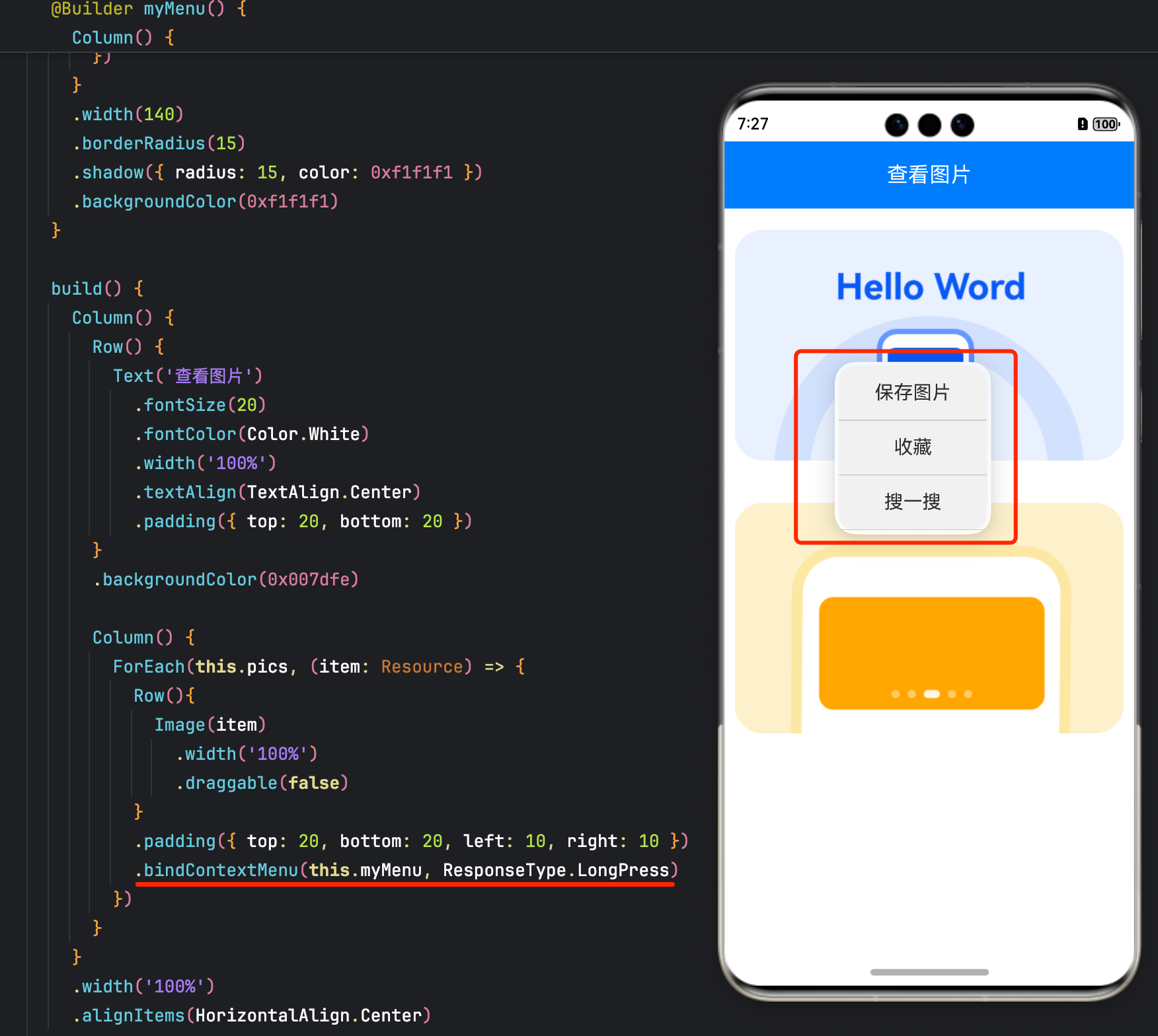Tap the notification icon beside the battery
The width and height of the screenshot is (1158, 1036).
point(1082,124)
